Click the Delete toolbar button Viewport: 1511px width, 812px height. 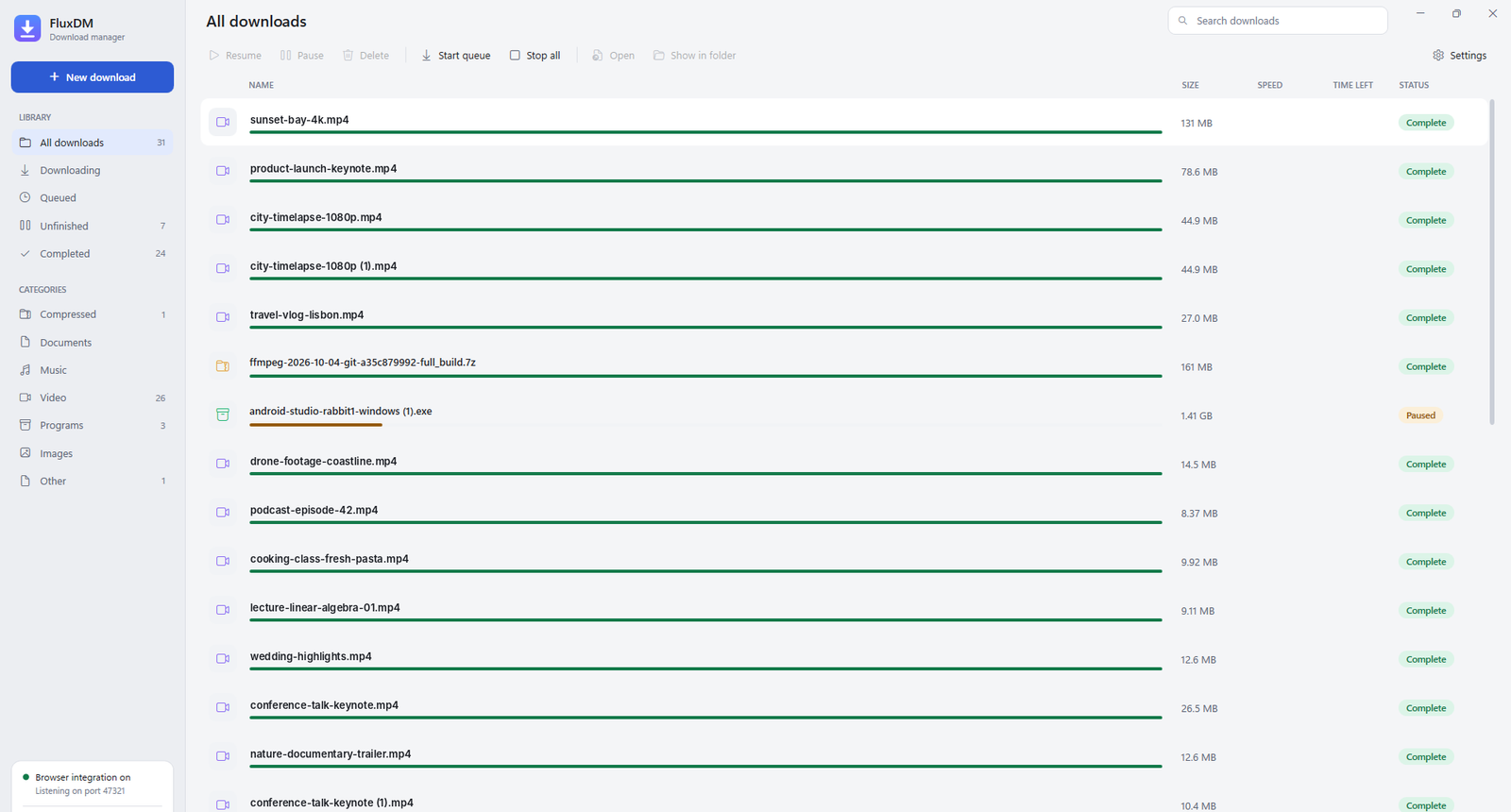(x=365, y=56)
